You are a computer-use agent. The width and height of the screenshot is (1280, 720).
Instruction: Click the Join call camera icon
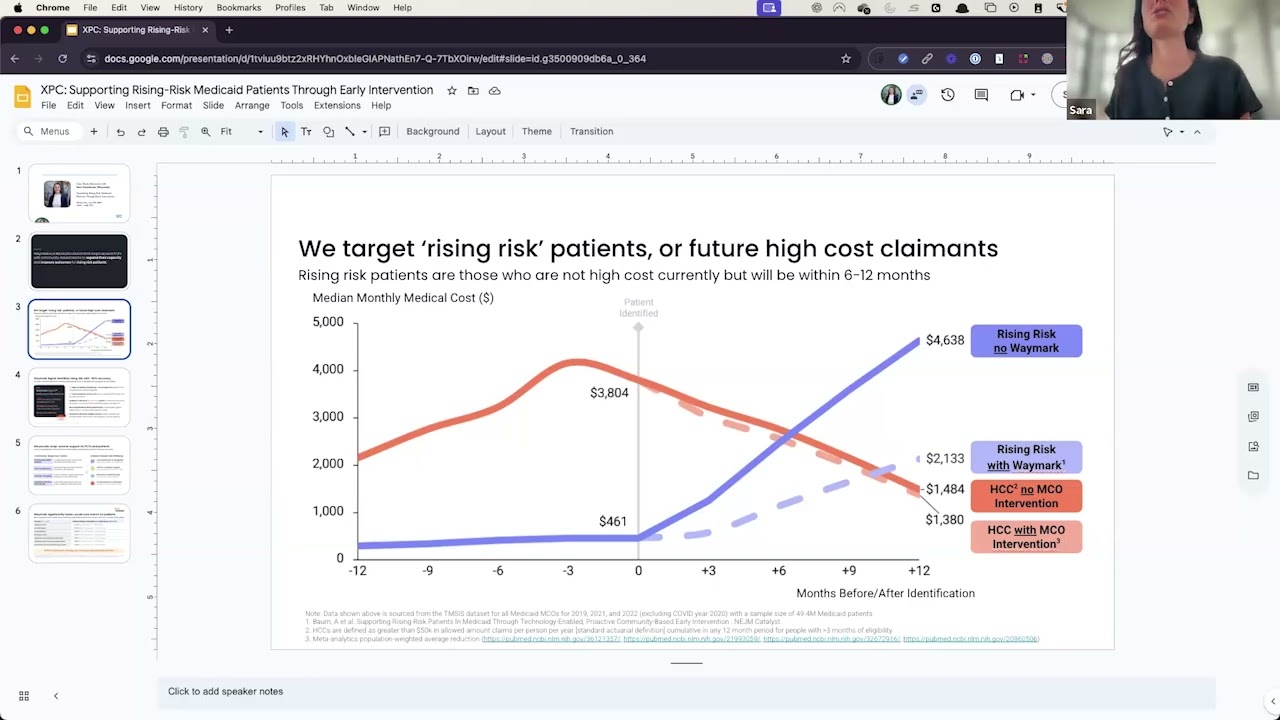(1017, 95)
